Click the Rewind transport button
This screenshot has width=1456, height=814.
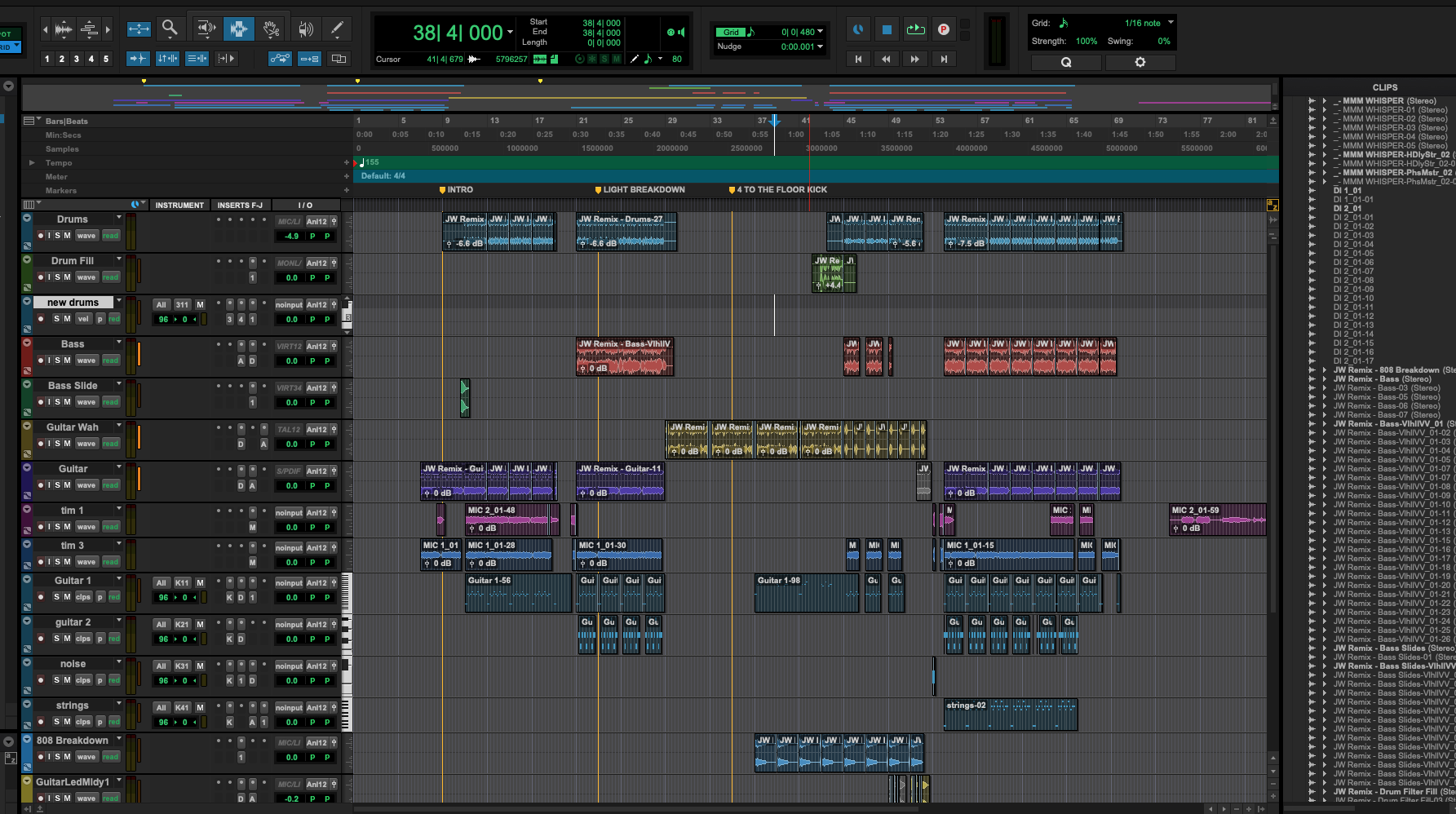886,59
